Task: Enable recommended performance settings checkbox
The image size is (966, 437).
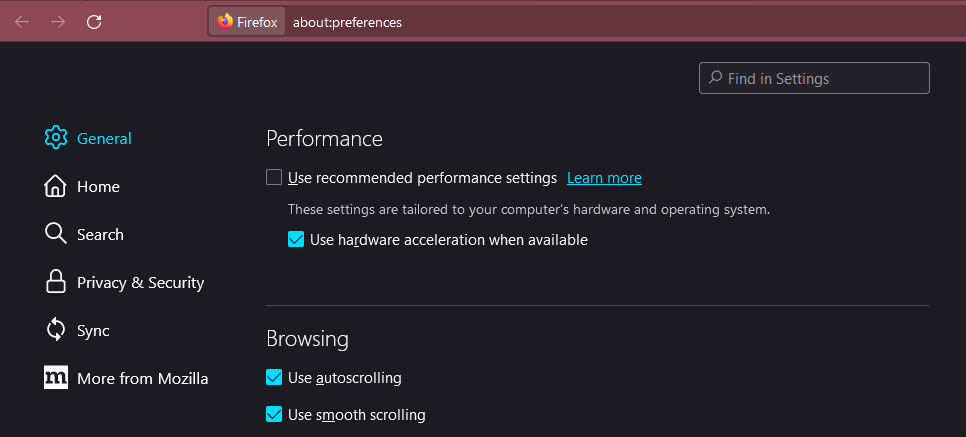Action: click(274, 178)
